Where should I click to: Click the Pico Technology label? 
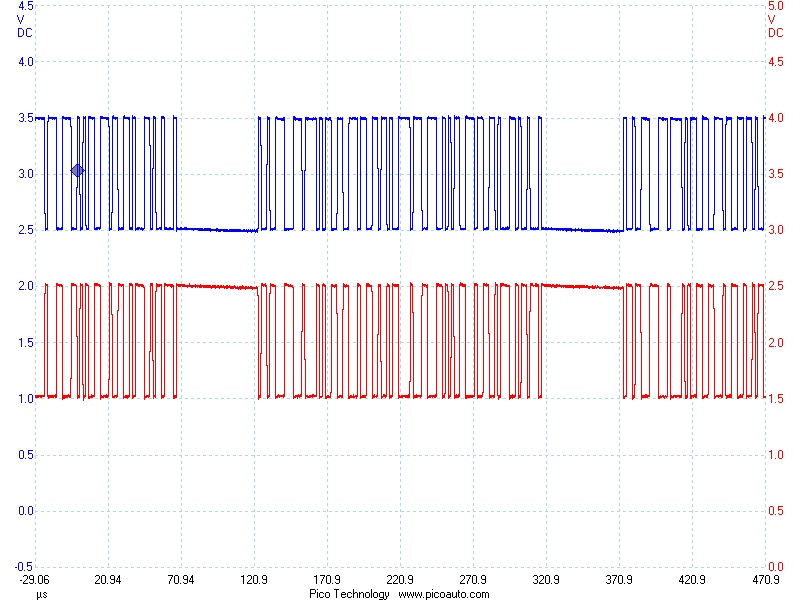(349, 593)
